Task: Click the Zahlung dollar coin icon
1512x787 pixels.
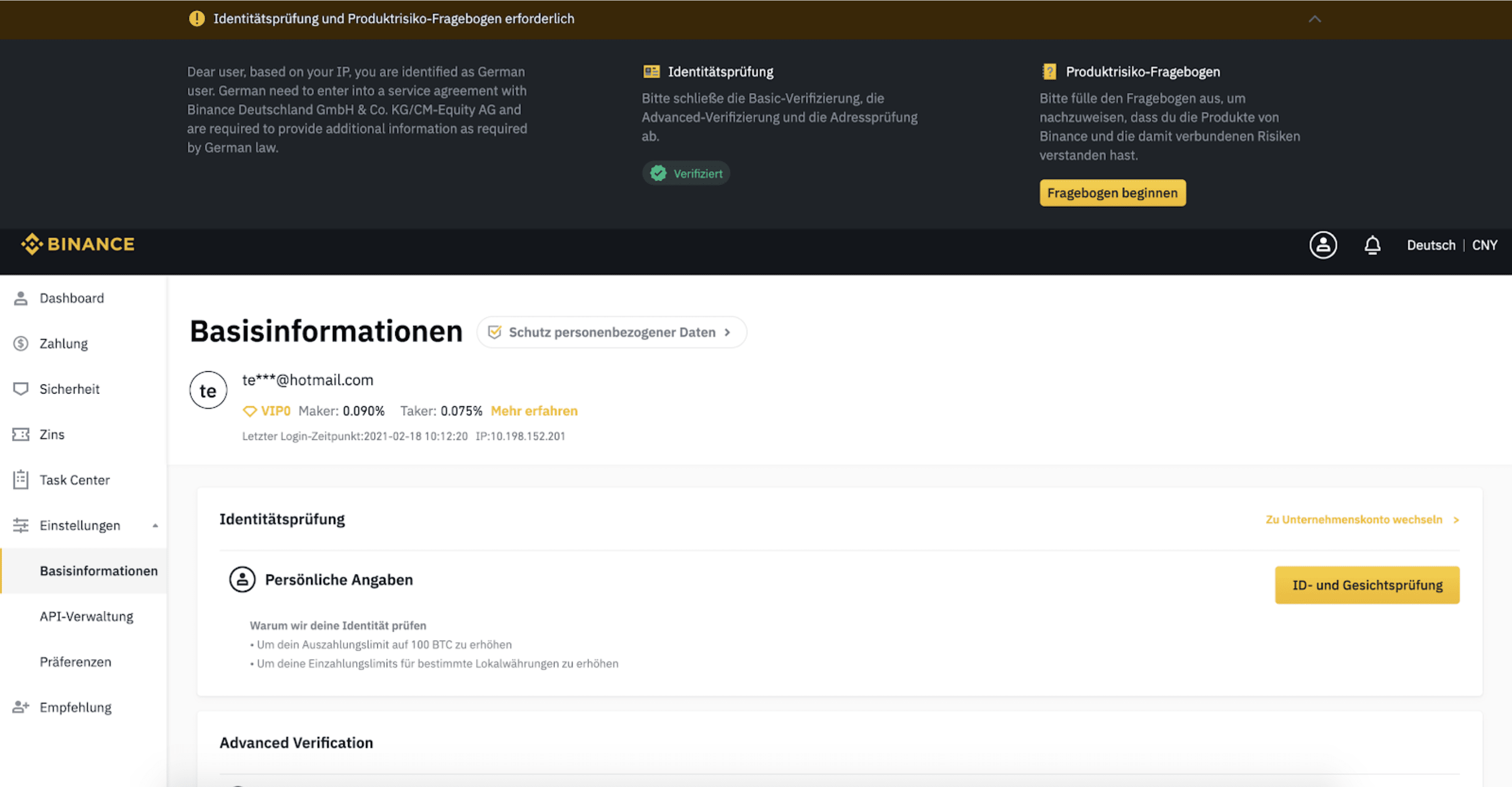Action: (x=21, y=343)
